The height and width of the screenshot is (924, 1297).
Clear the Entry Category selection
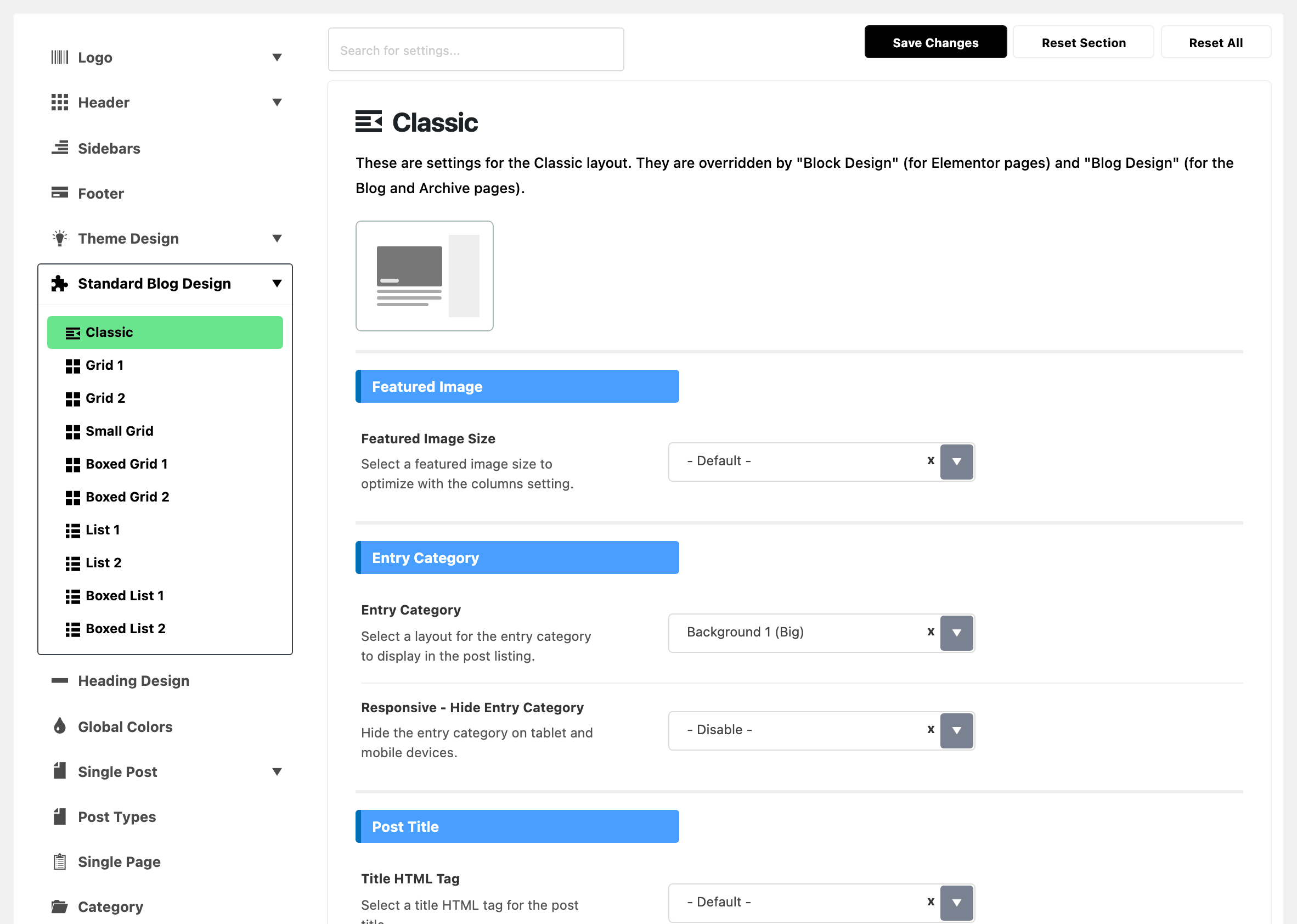[x=931, y=632]
